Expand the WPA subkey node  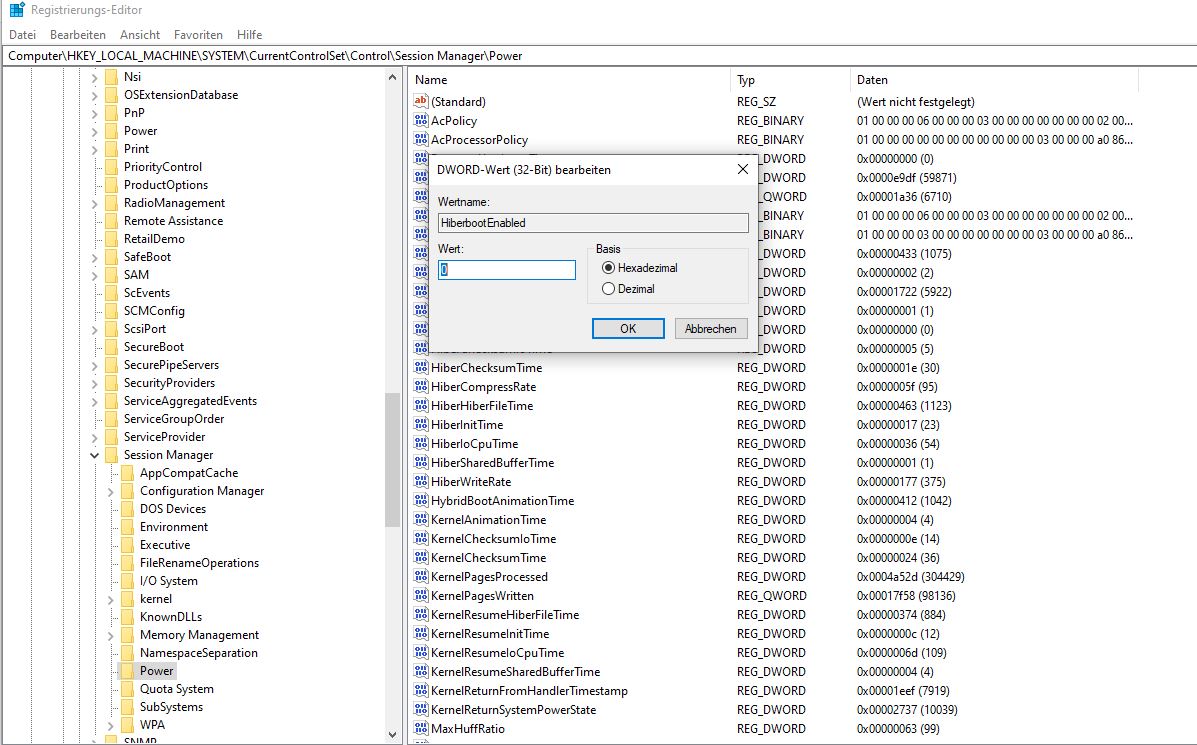pos(111,725)
